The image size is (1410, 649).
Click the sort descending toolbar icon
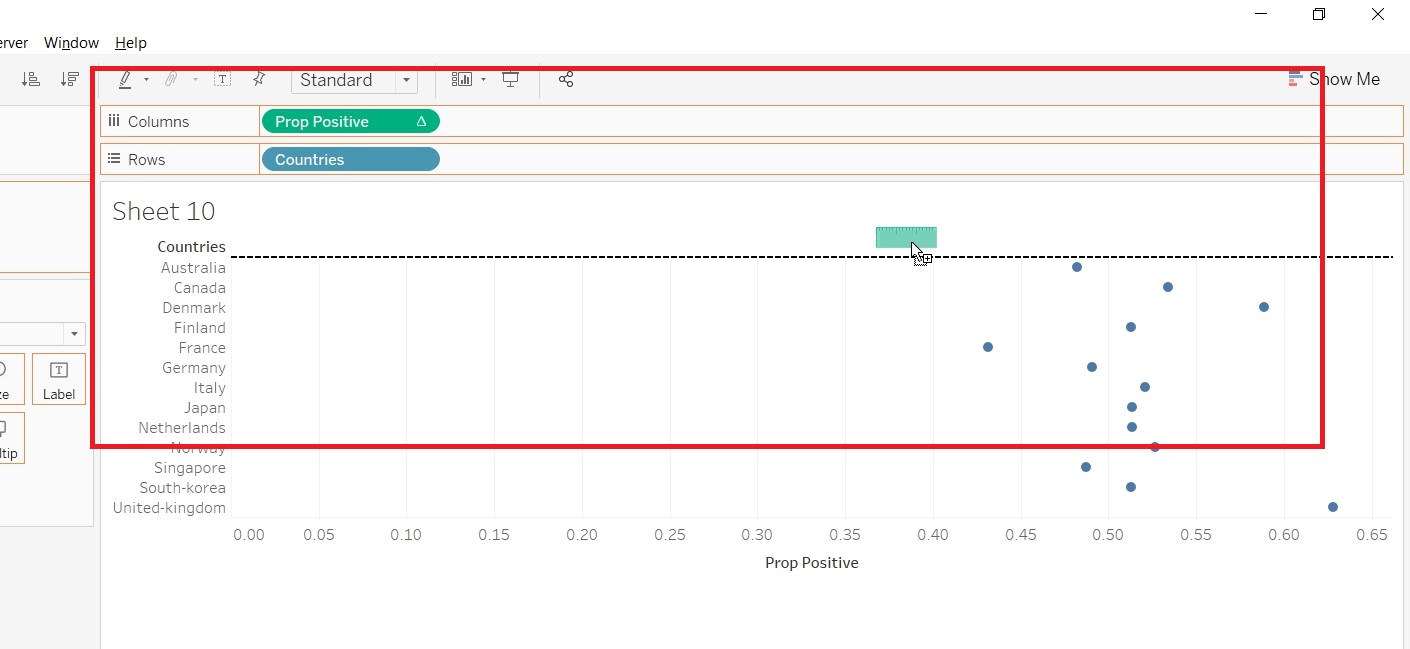69,80
